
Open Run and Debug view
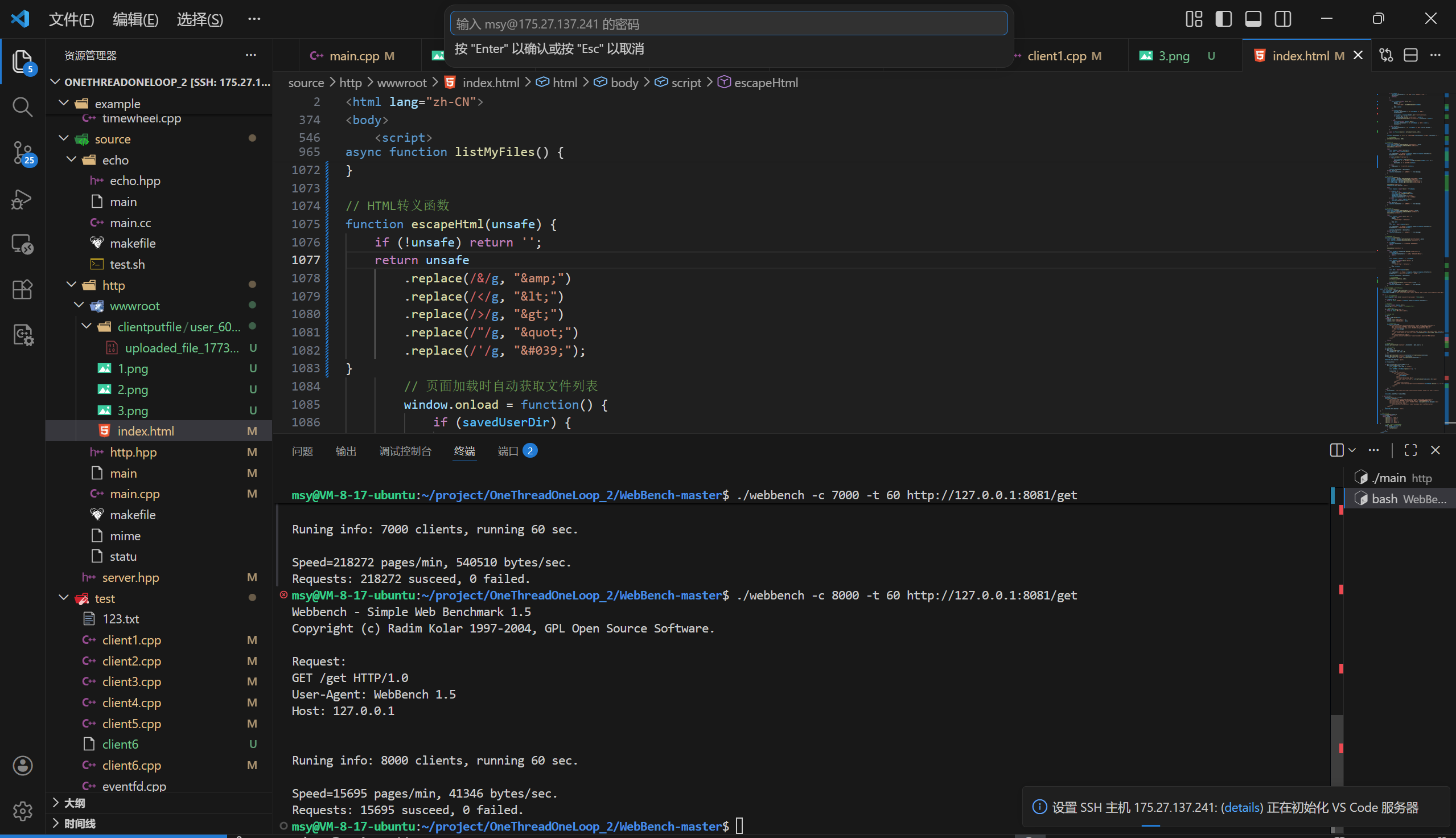(x=22, y=199)
